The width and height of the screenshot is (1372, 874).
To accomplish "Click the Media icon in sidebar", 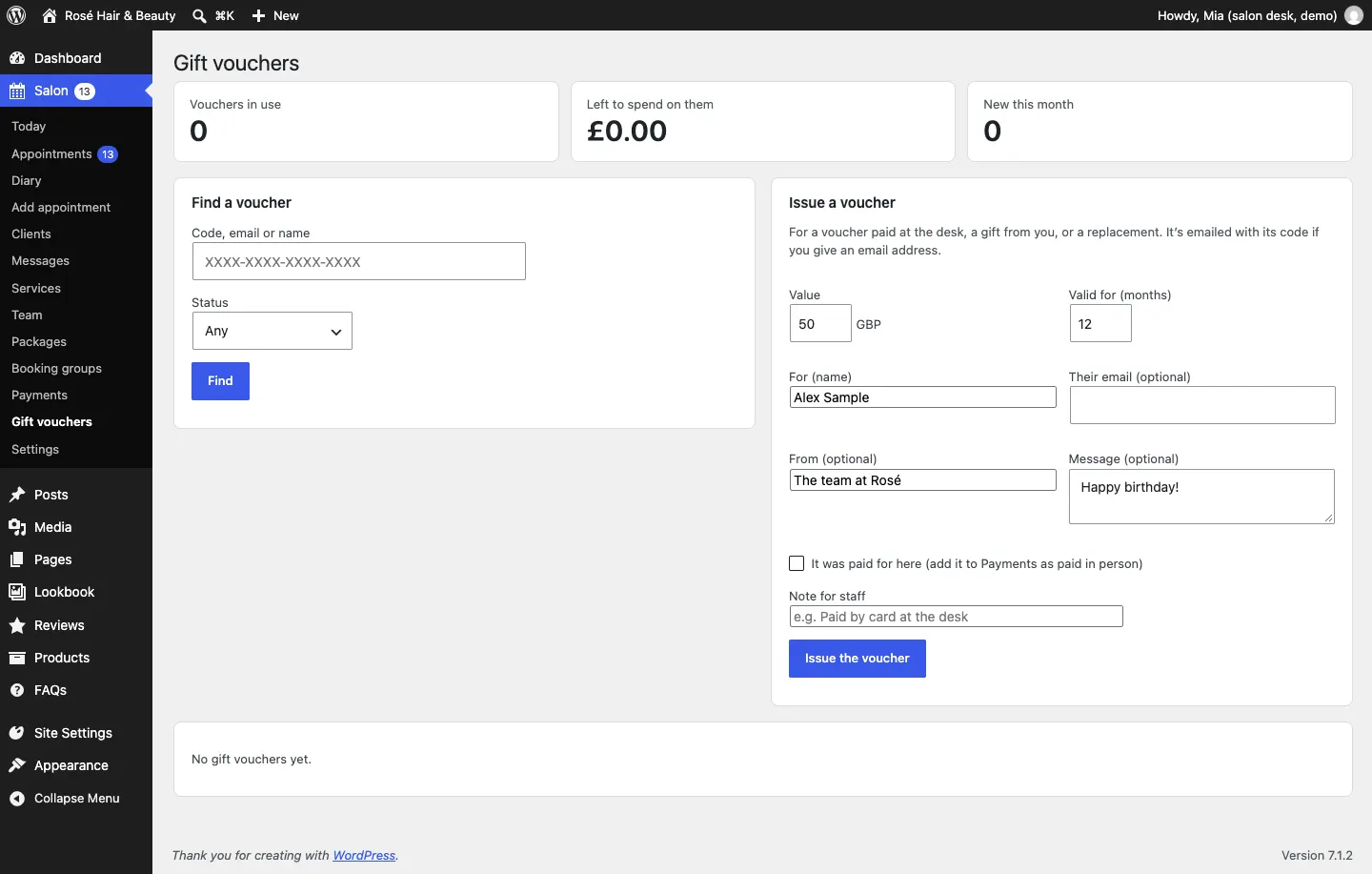I will (17, 527).
